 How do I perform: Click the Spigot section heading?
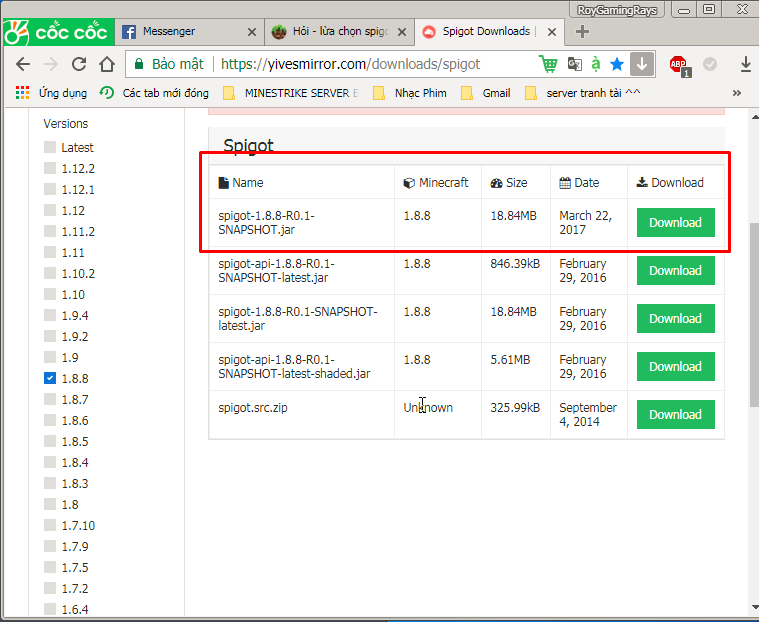[x=248, y=145]
